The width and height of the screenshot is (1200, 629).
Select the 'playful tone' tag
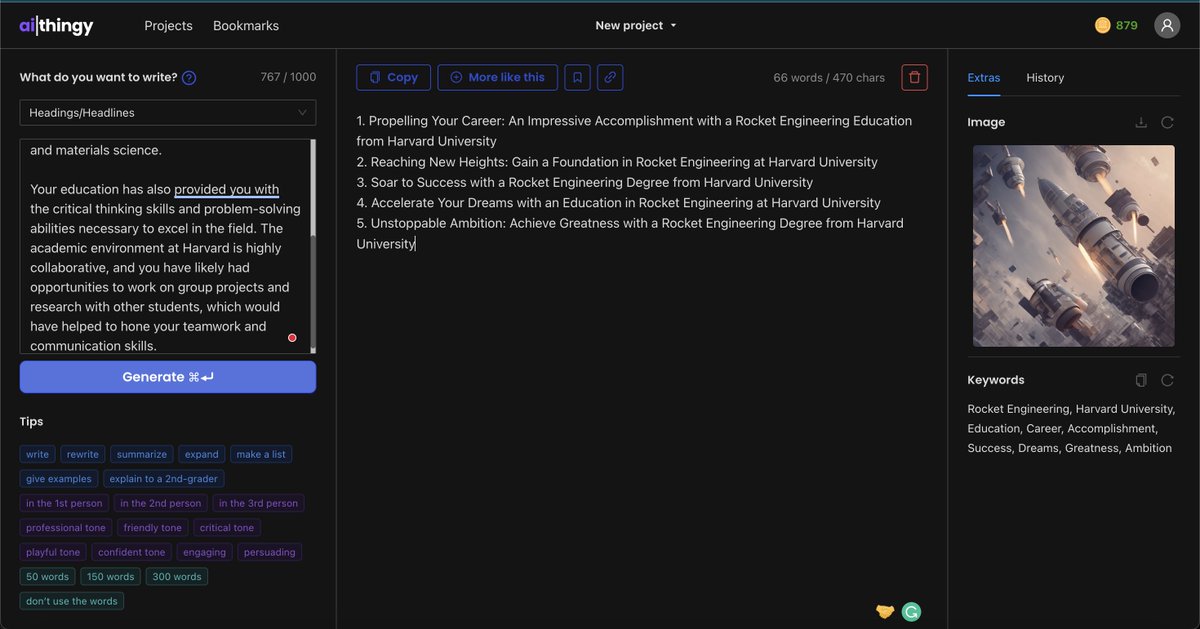53,552
